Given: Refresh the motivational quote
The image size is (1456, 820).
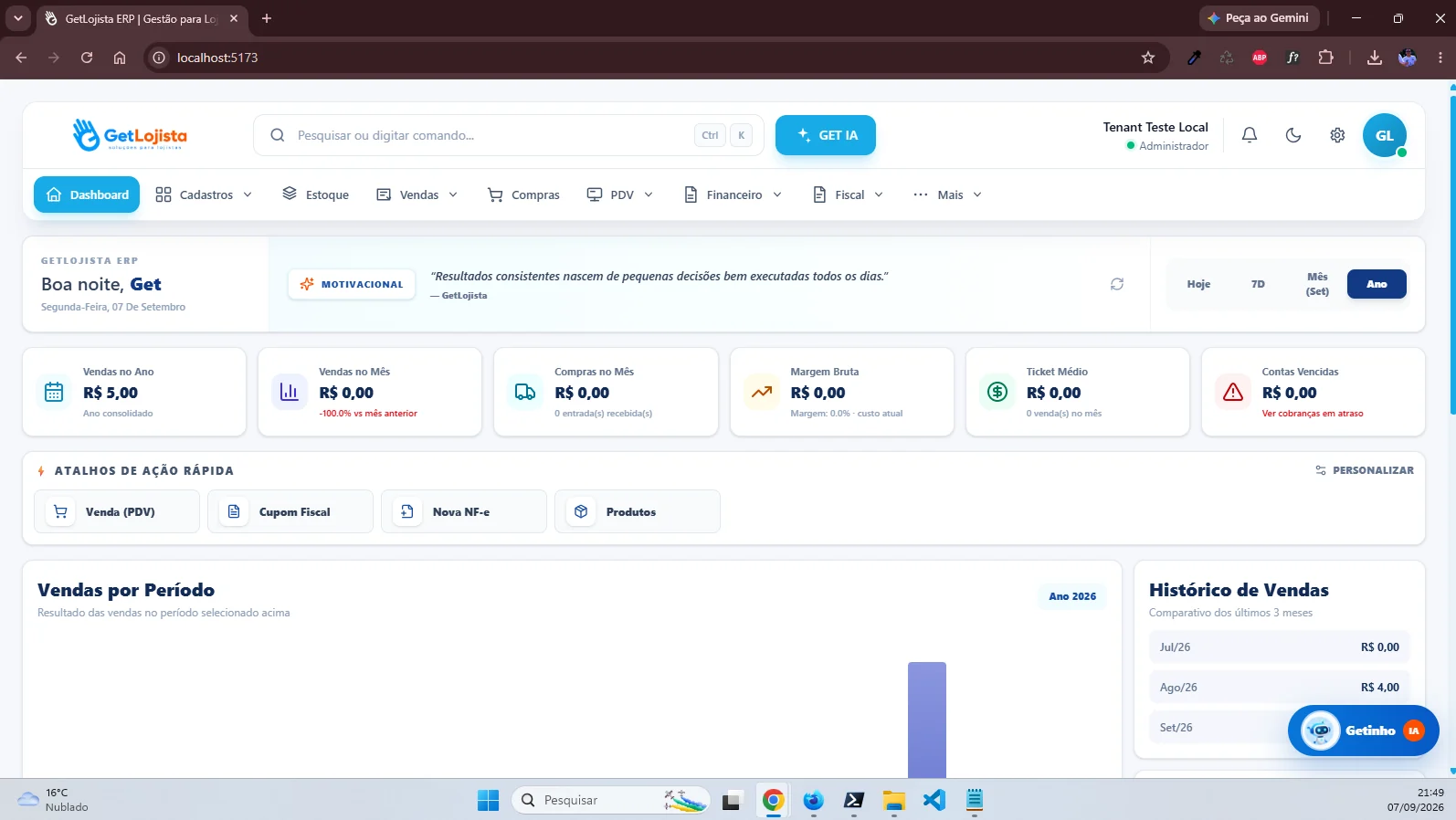Looking at the screenshot, I should 1117,284.
